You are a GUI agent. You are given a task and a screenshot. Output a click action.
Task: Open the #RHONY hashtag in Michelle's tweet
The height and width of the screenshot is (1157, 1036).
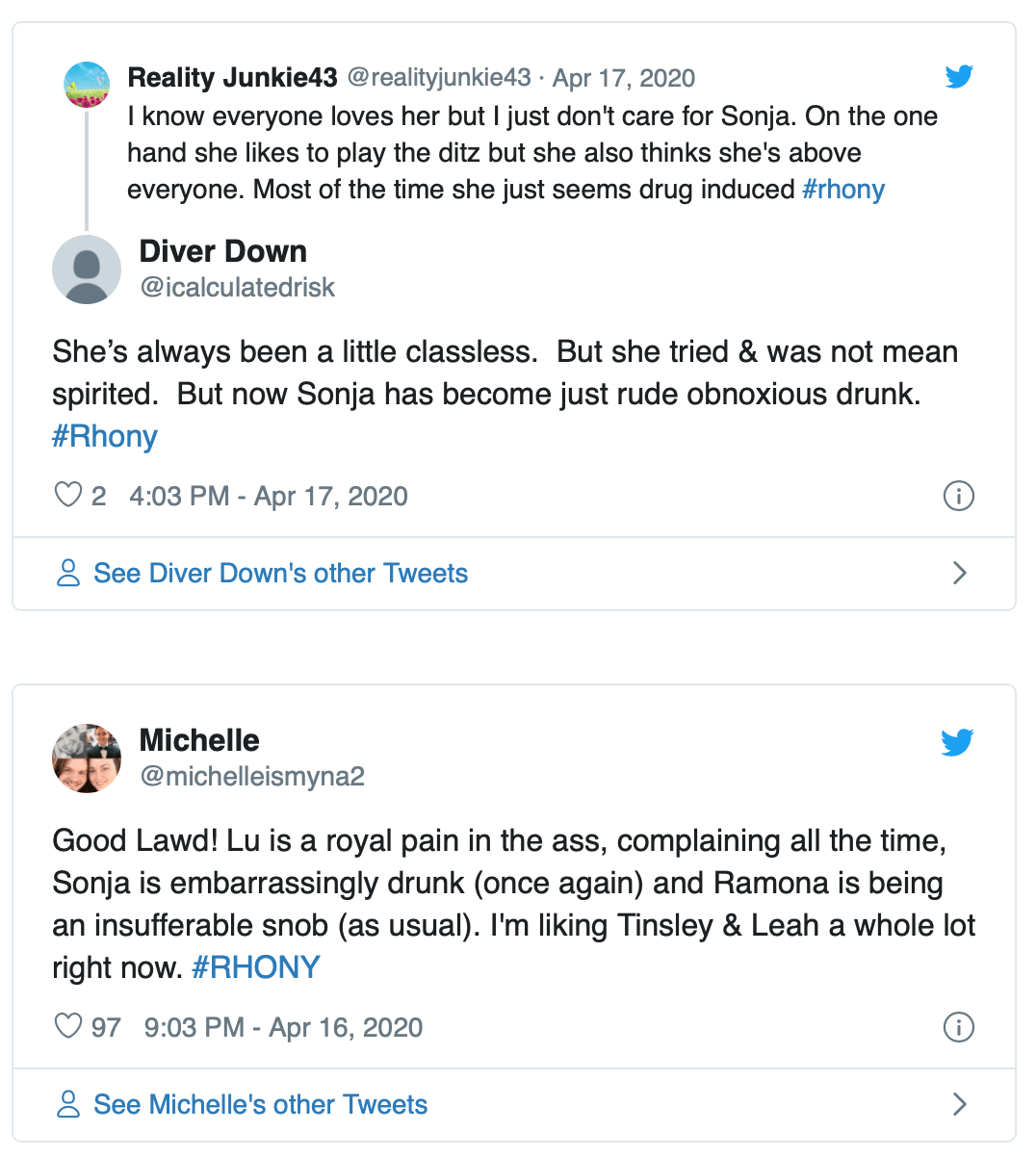tap(256, 967)
